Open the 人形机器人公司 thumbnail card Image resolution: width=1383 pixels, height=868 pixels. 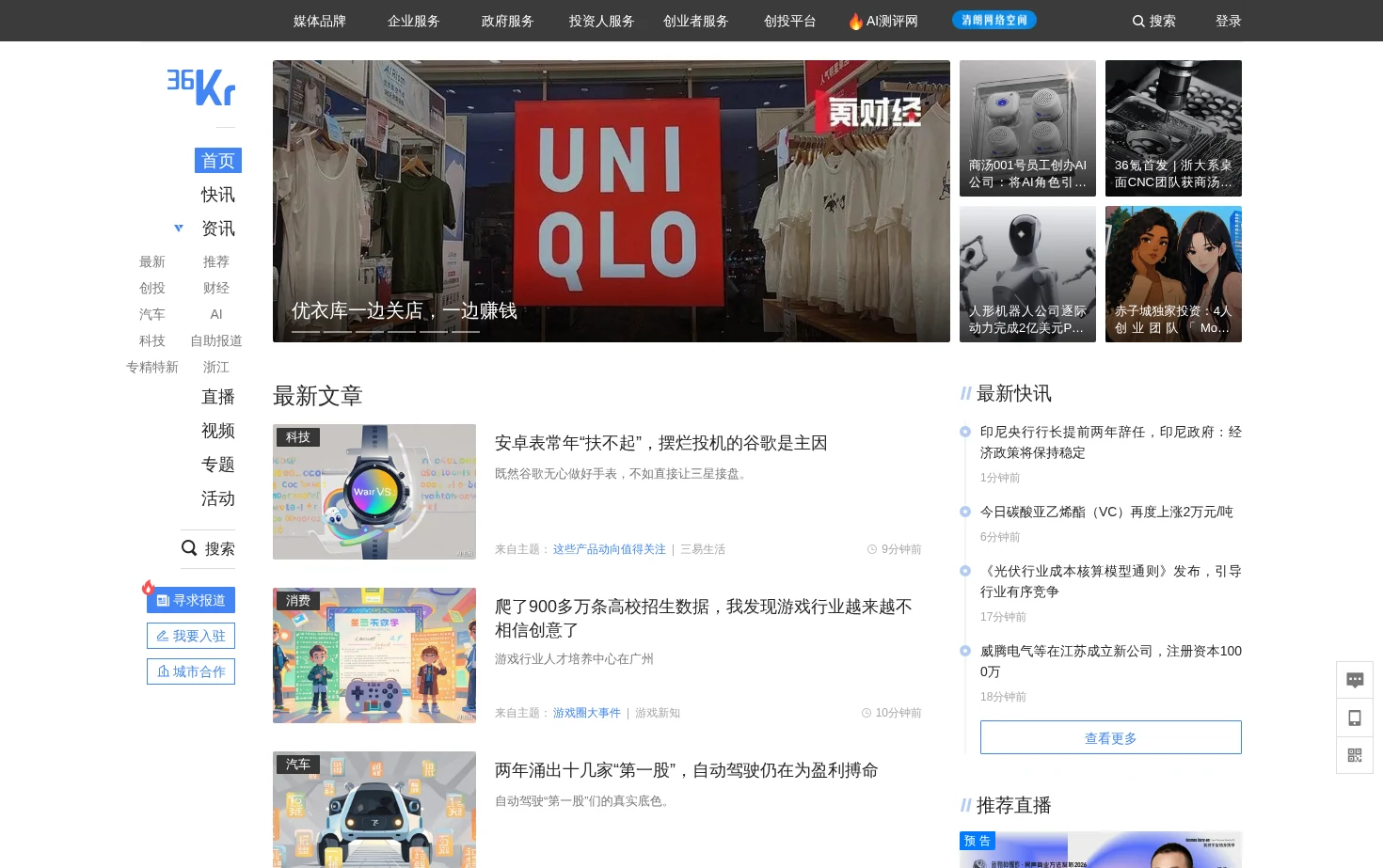click(x=1027, y=275)
